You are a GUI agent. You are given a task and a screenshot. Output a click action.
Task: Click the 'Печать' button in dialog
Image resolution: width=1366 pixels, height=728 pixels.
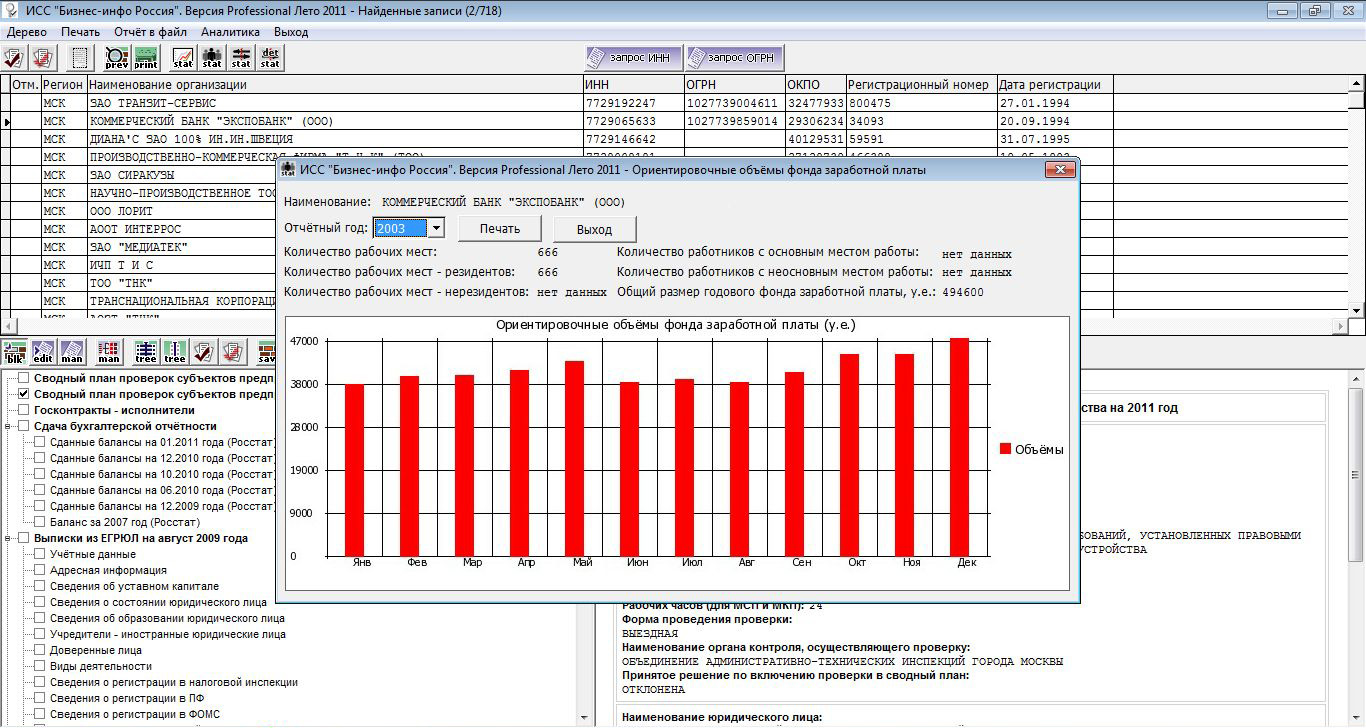(x=499, y=229)
